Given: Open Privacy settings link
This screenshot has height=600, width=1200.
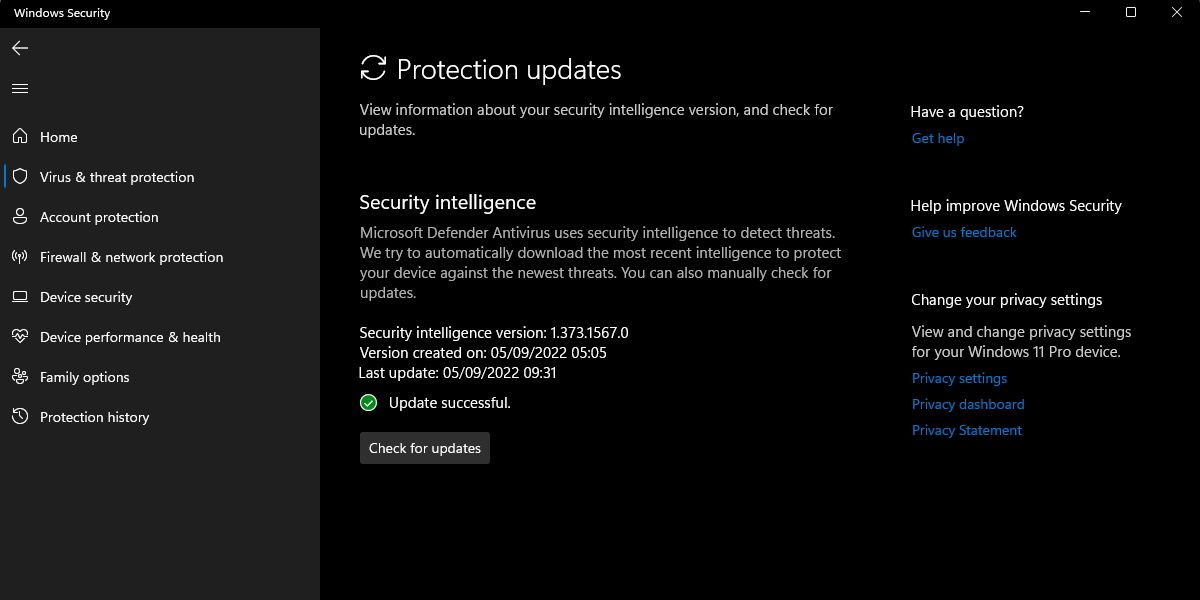Looking at the screenshot, I should coord(959,378).
